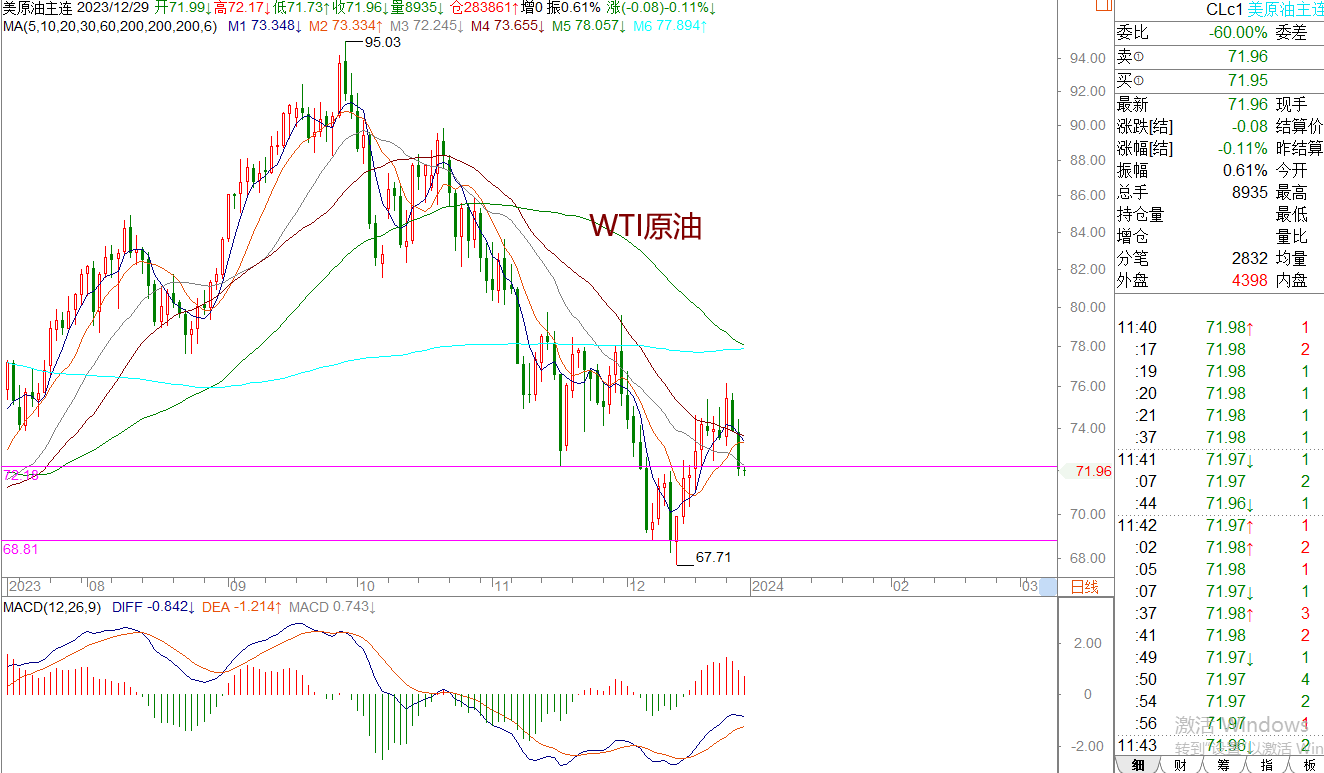
Task: Click the 开71.99 open price in header
Action: (183, 7)
